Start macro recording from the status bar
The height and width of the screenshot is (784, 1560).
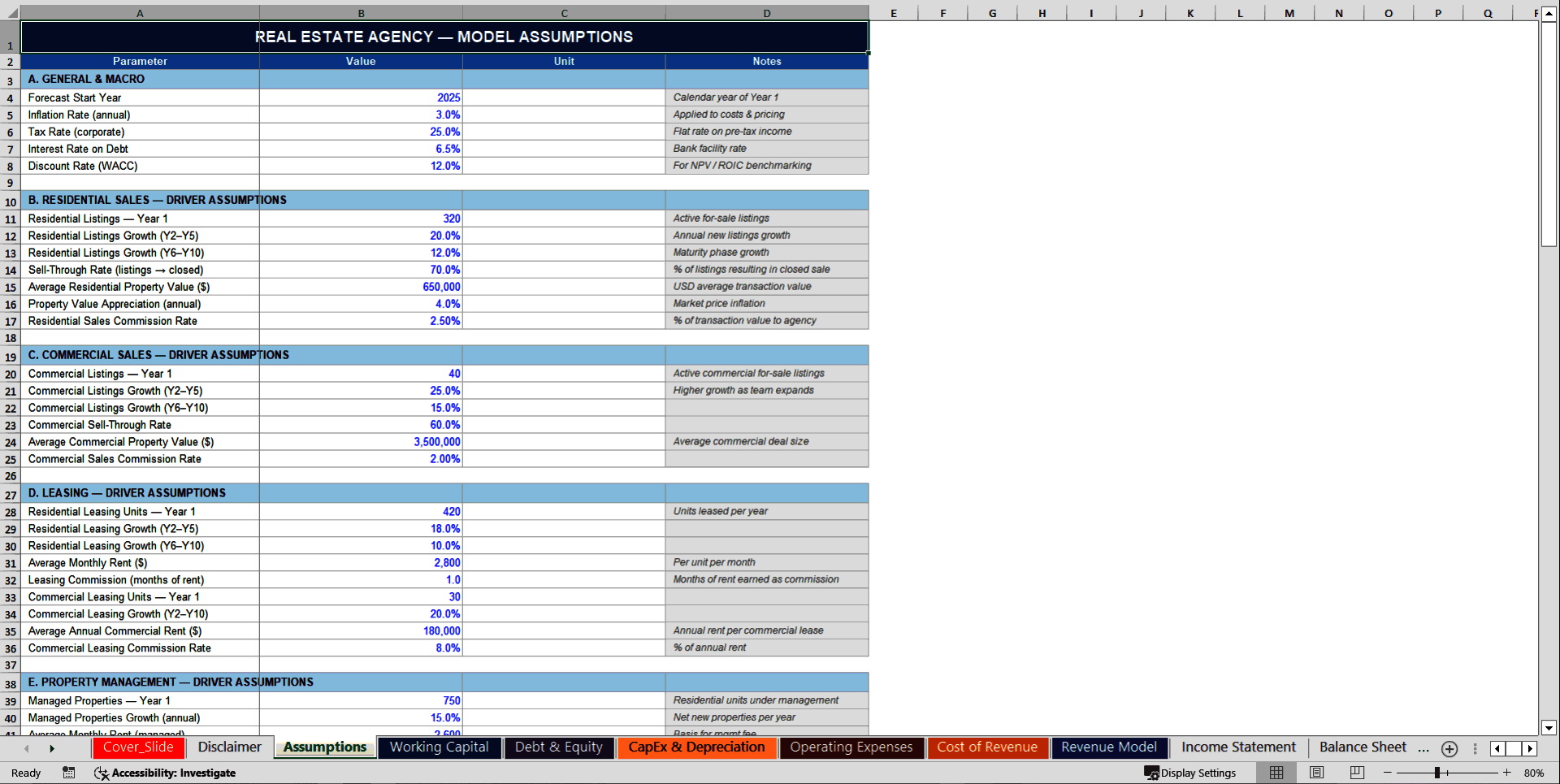click(69, 773)
